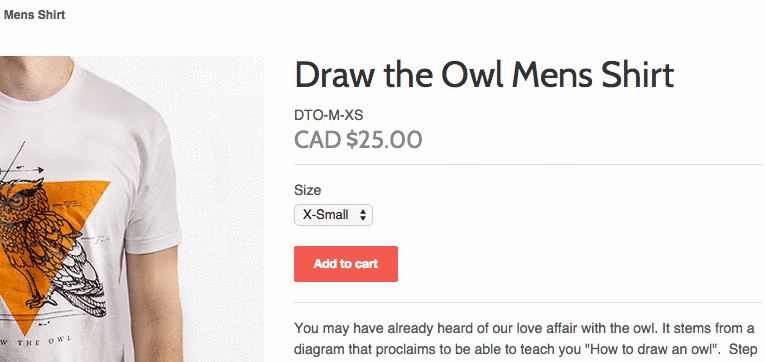The width and height of the screenshot is (765, 362).
Task: Click the product photo of the shirt
Action: [132, 209]
